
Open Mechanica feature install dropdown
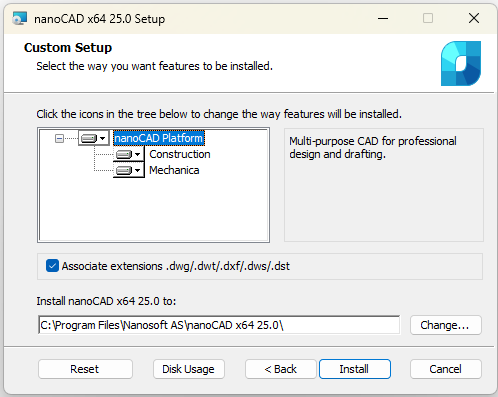[x=129, y=170]
